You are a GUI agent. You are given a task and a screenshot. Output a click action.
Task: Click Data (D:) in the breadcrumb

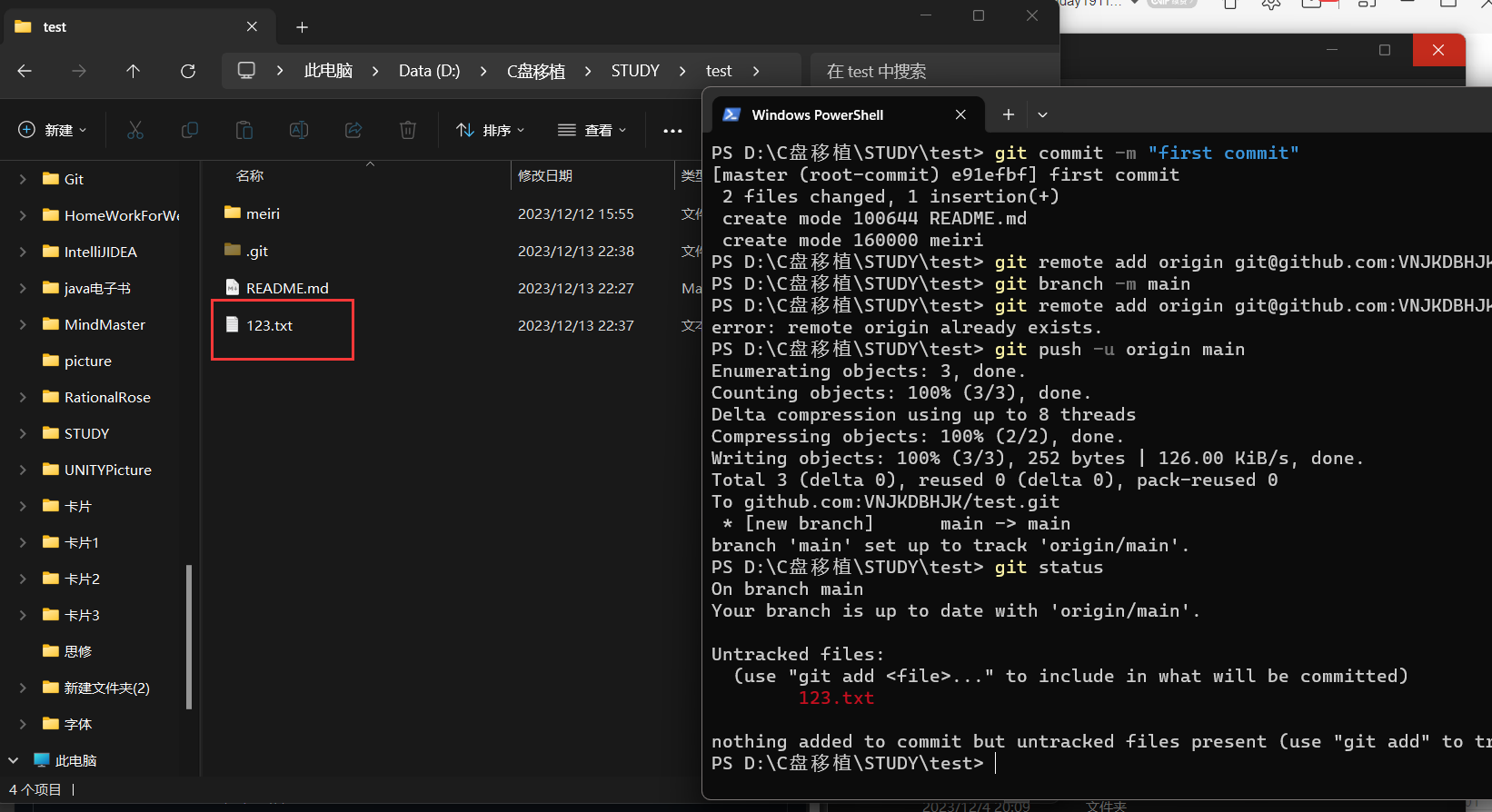[x=430, y=71]
